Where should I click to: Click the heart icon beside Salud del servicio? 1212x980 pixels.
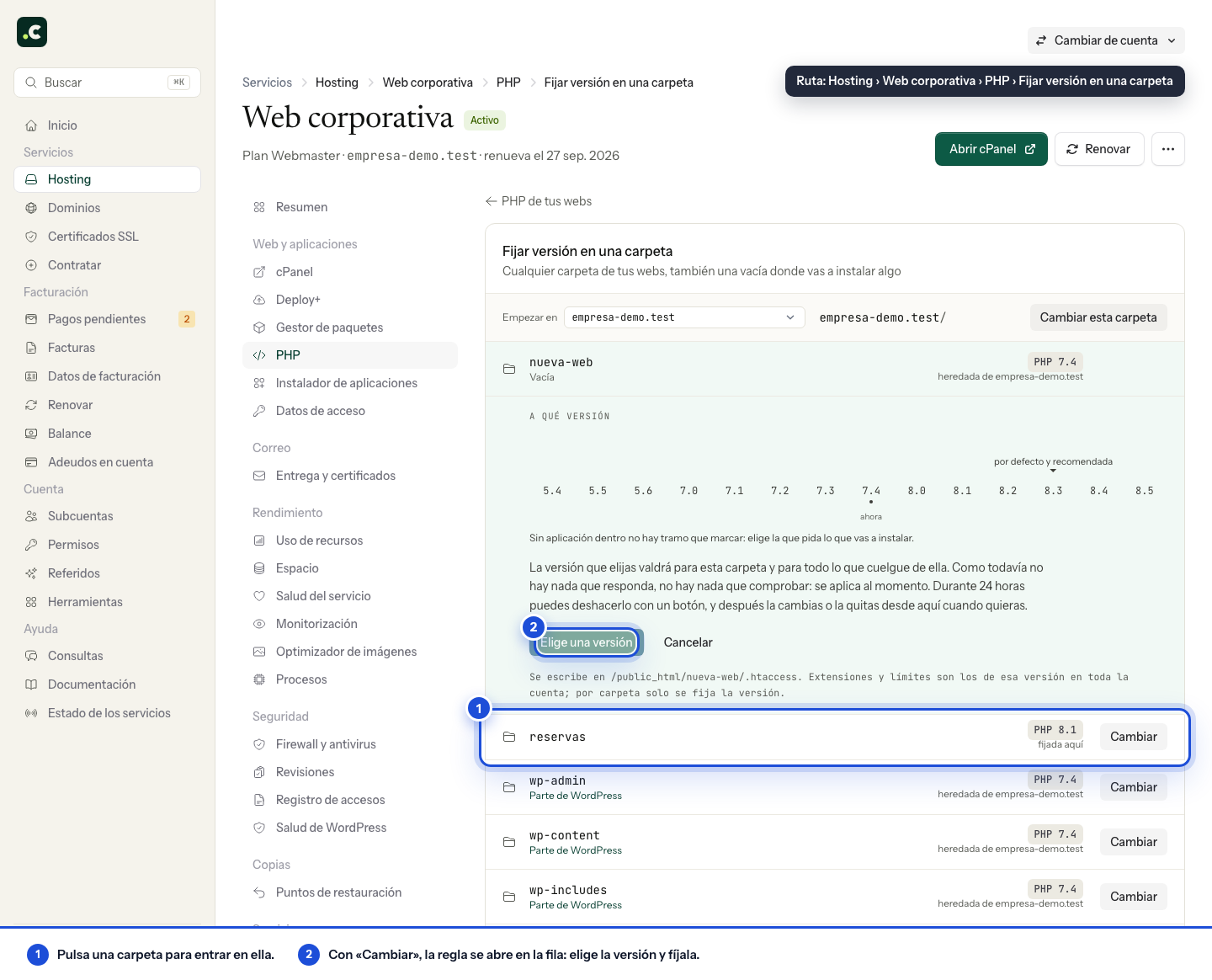[259, 596]
